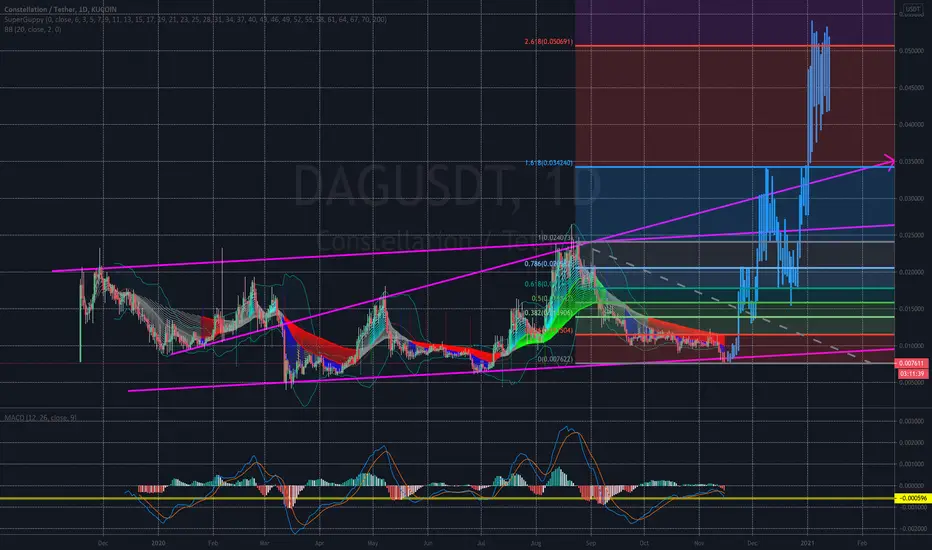Click the 0.786 Fibonacci level label
This screenshot has width=932, height=550.
[547, 263]
